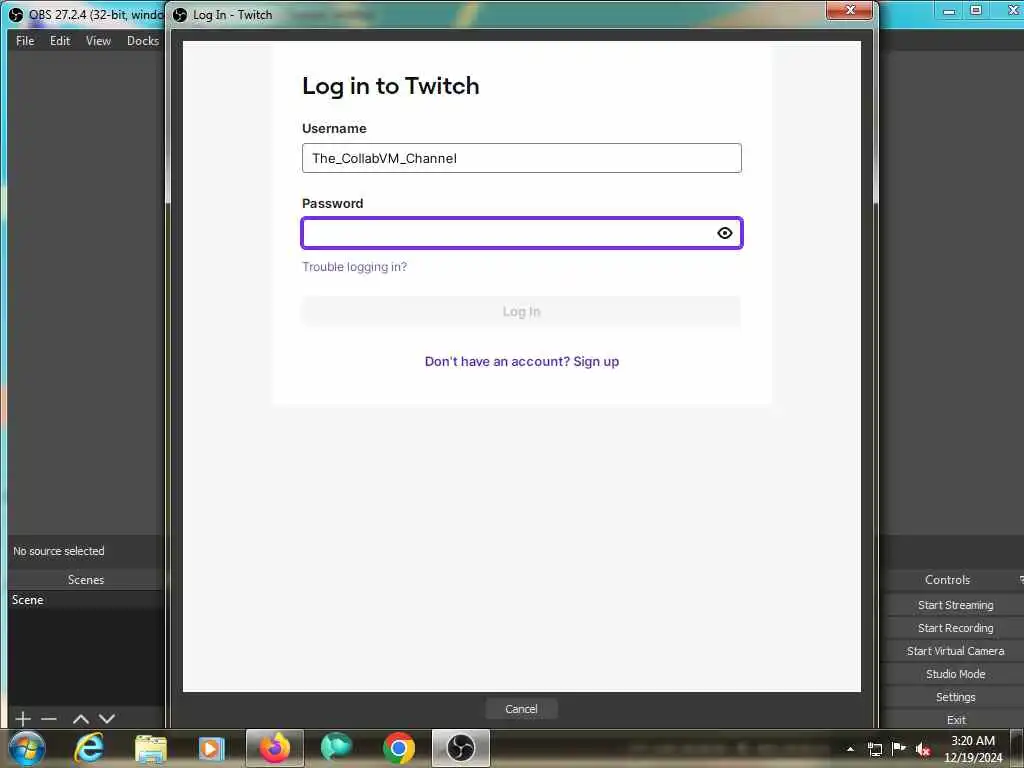The height and width of the screenshot is (768, 1024).
Task: Click Start Recording in OBS Controls
Action: click(x=955, y=628)
